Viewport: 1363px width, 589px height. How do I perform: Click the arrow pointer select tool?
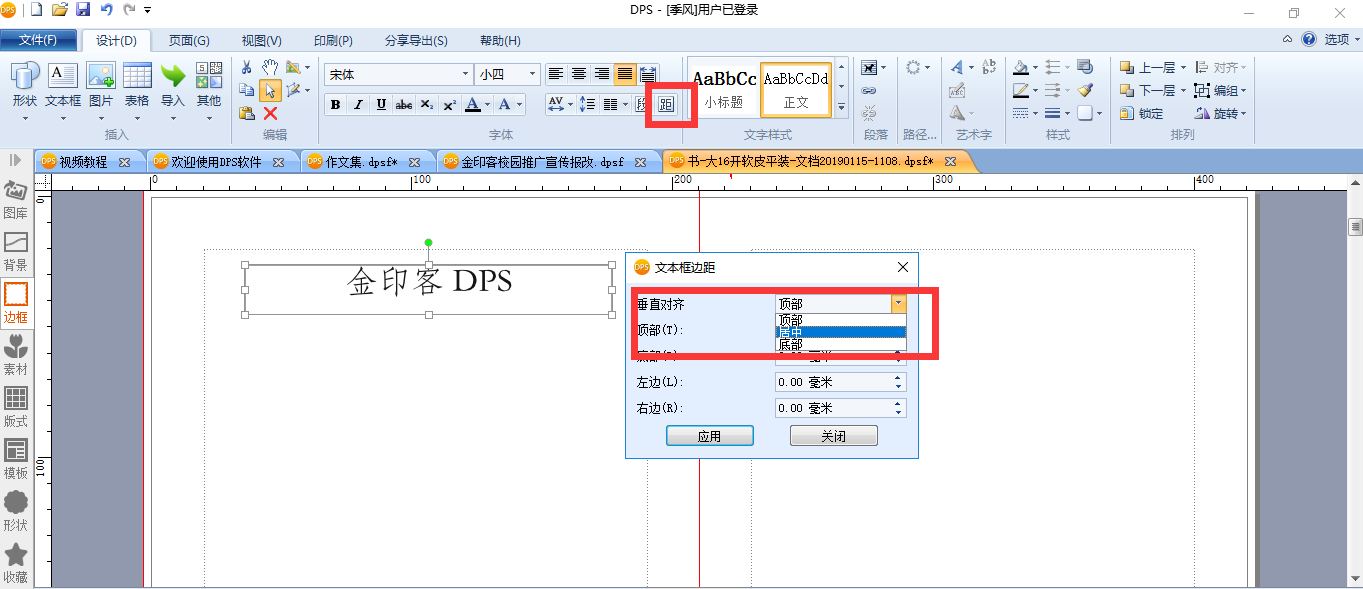coord(270,90)
